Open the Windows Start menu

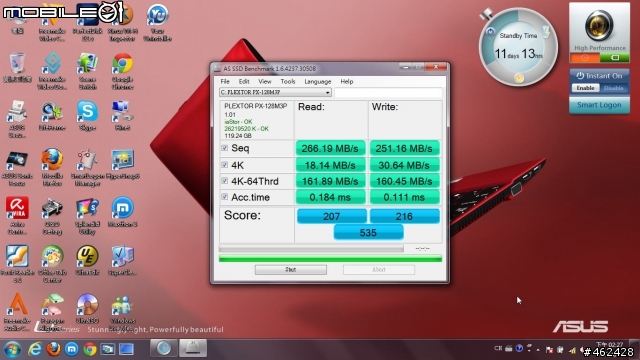[x=12, y=349]
